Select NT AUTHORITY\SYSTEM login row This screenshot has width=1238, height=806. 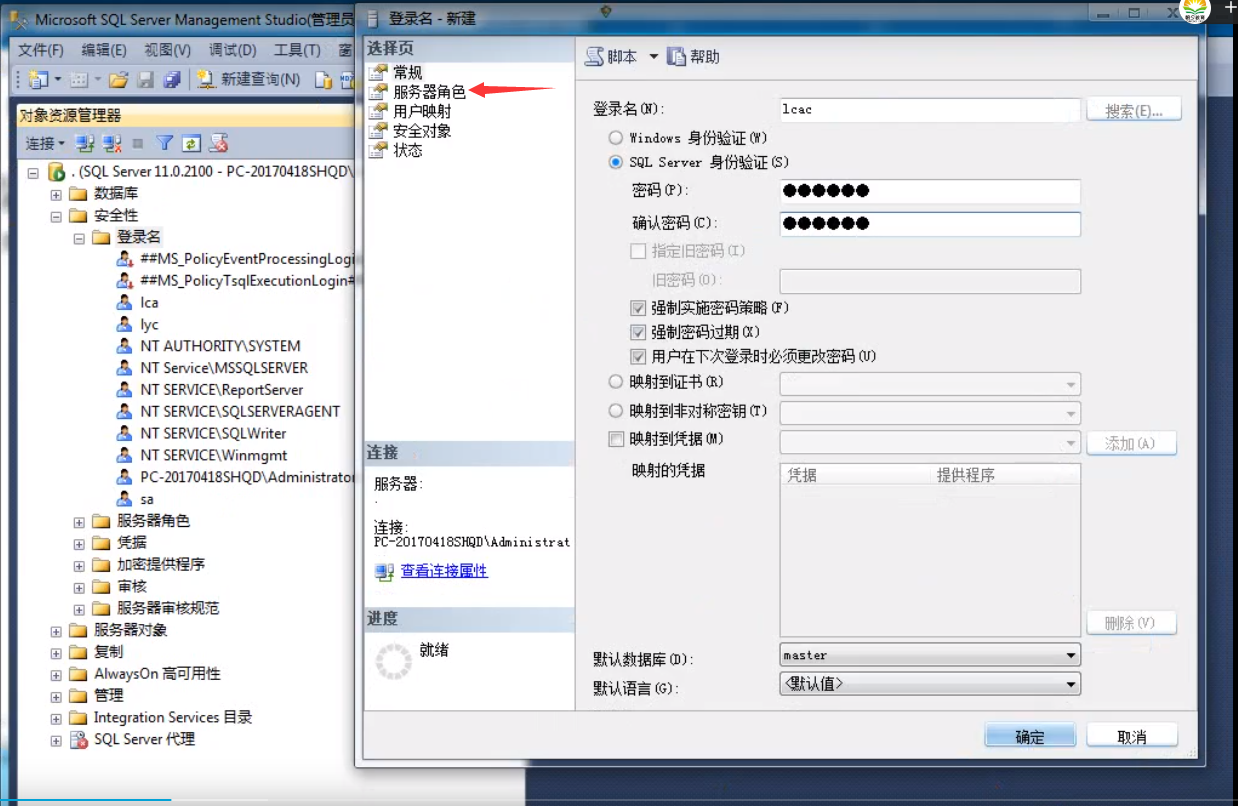220,346
